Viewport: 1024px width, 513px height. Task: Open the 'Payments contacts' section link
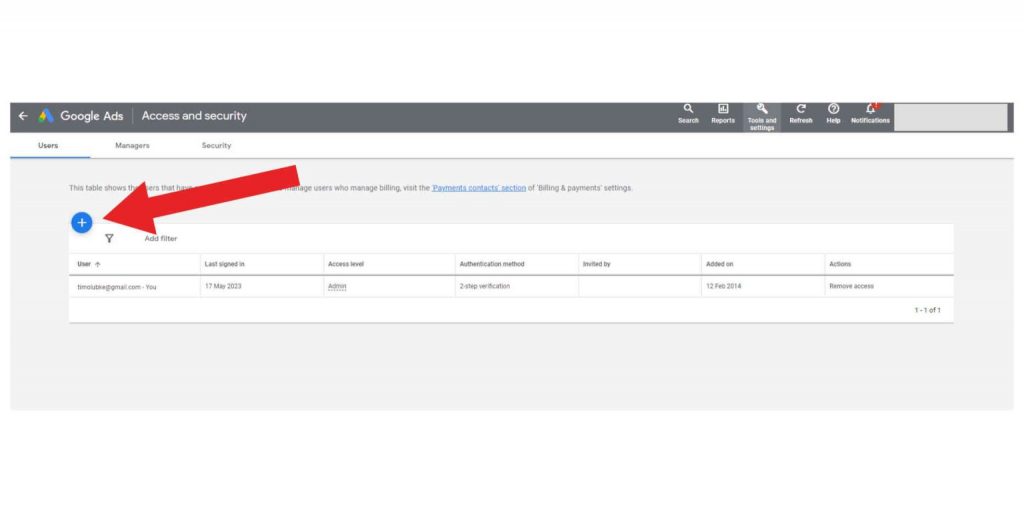[x=478, y=188]
